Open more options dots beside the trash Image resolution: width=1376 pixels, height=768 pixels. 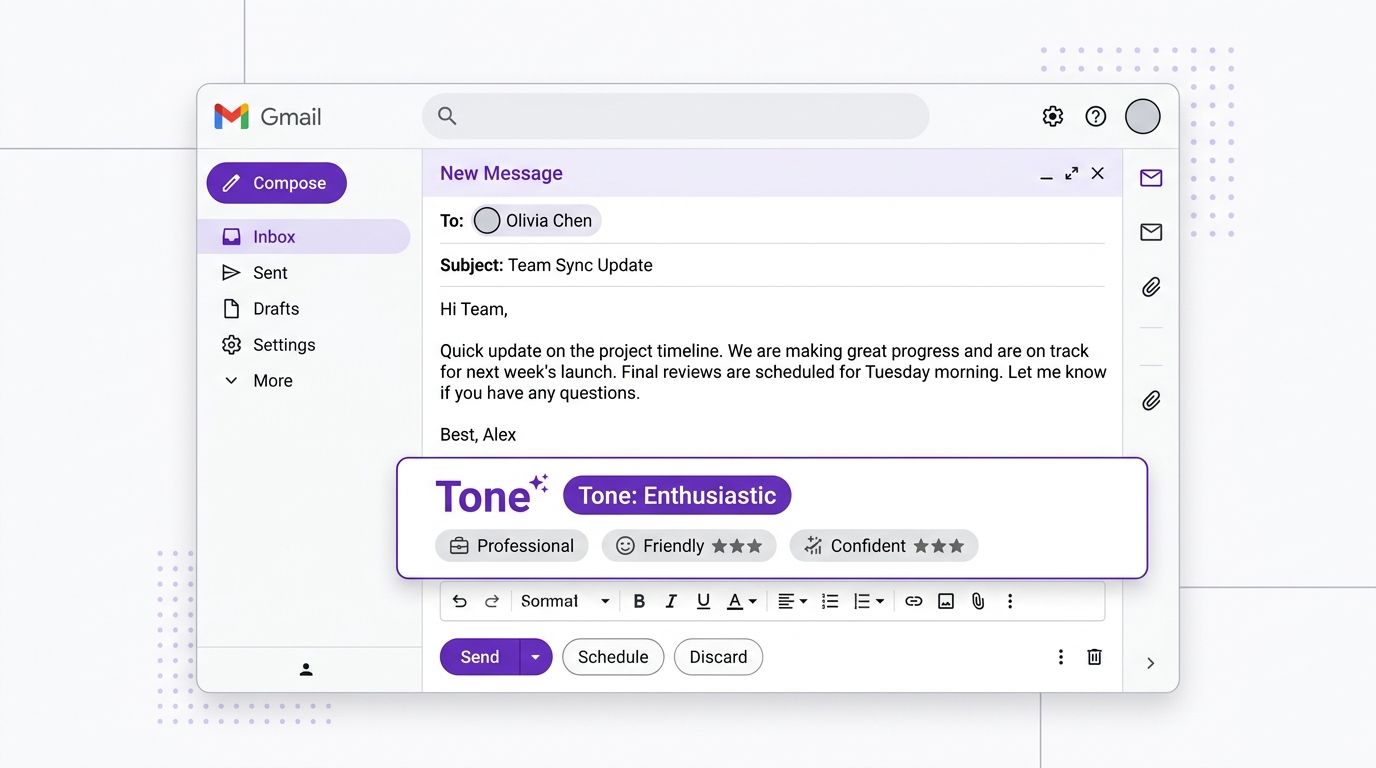[1061, 657]
